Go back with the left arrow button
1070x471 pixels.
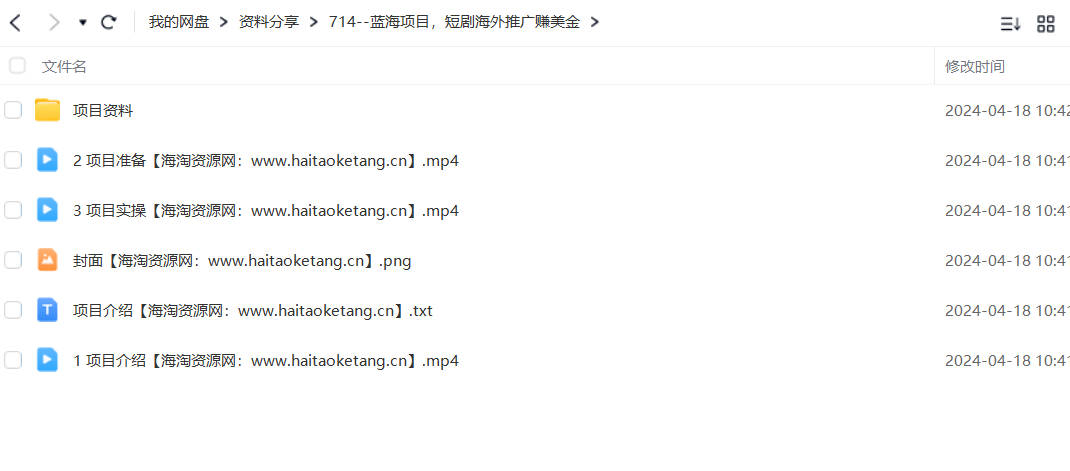pyautogui.click(x=15, y=23)
